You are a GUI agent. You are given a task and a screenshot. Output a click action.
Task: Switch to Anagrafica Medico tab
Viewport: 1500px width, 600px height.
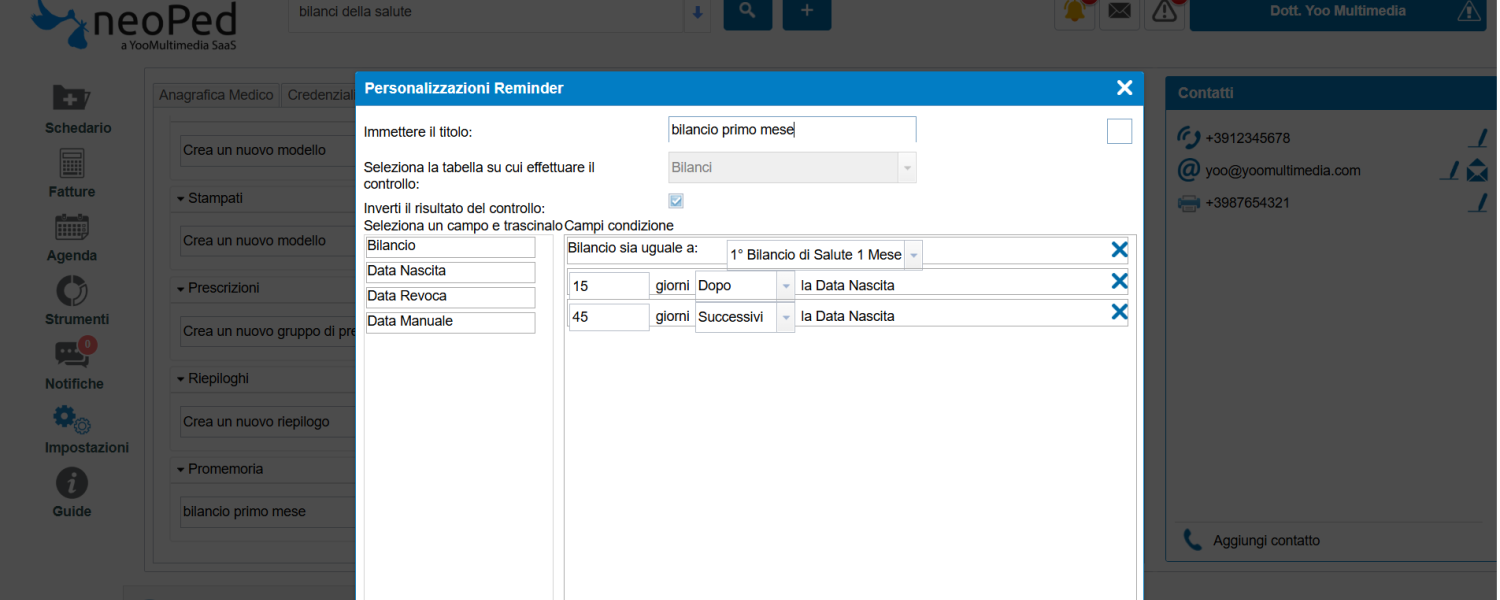[x=216, y=95]
